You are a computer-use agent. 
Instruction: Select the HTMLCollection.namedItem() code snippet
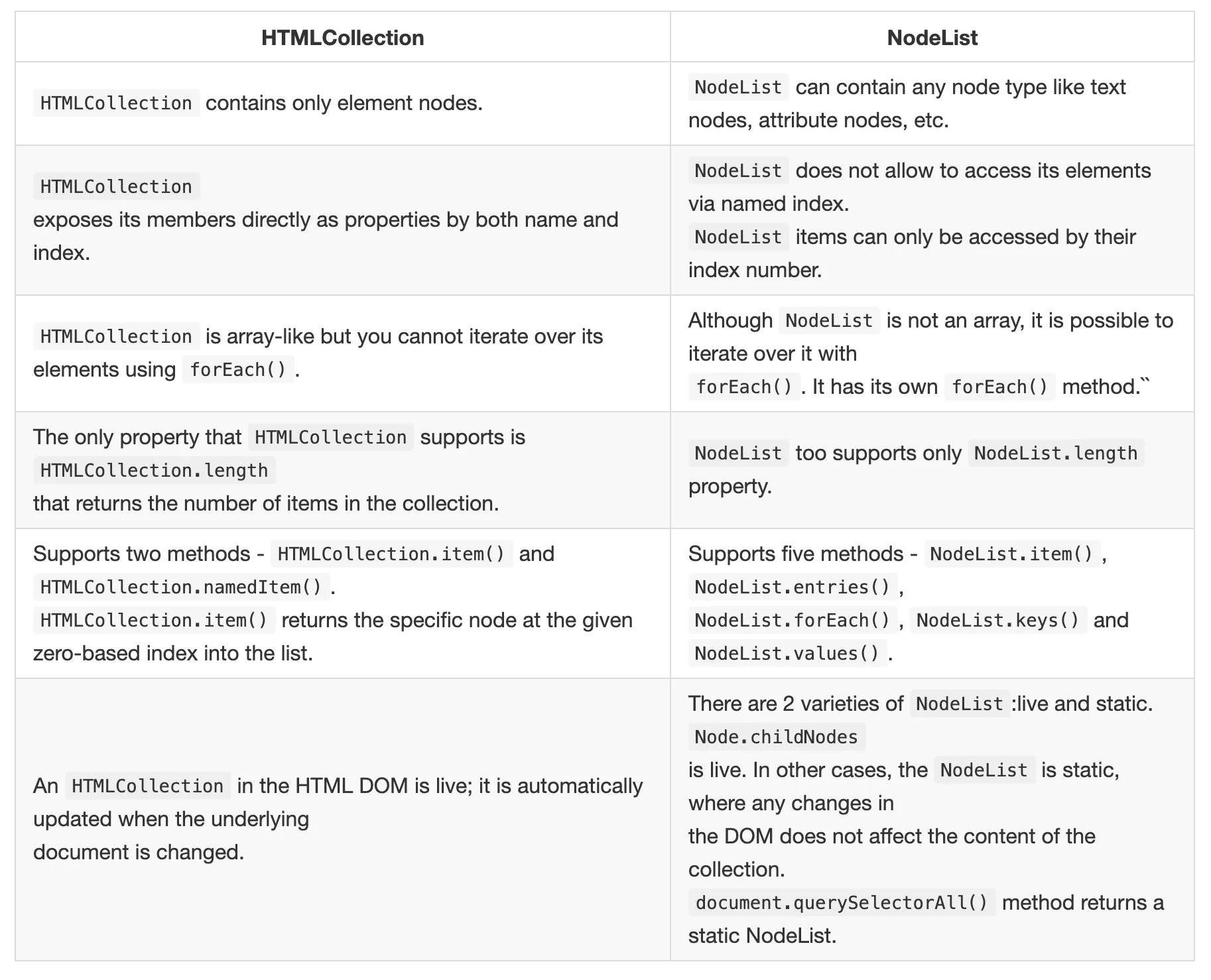click(x=180, y=587)
